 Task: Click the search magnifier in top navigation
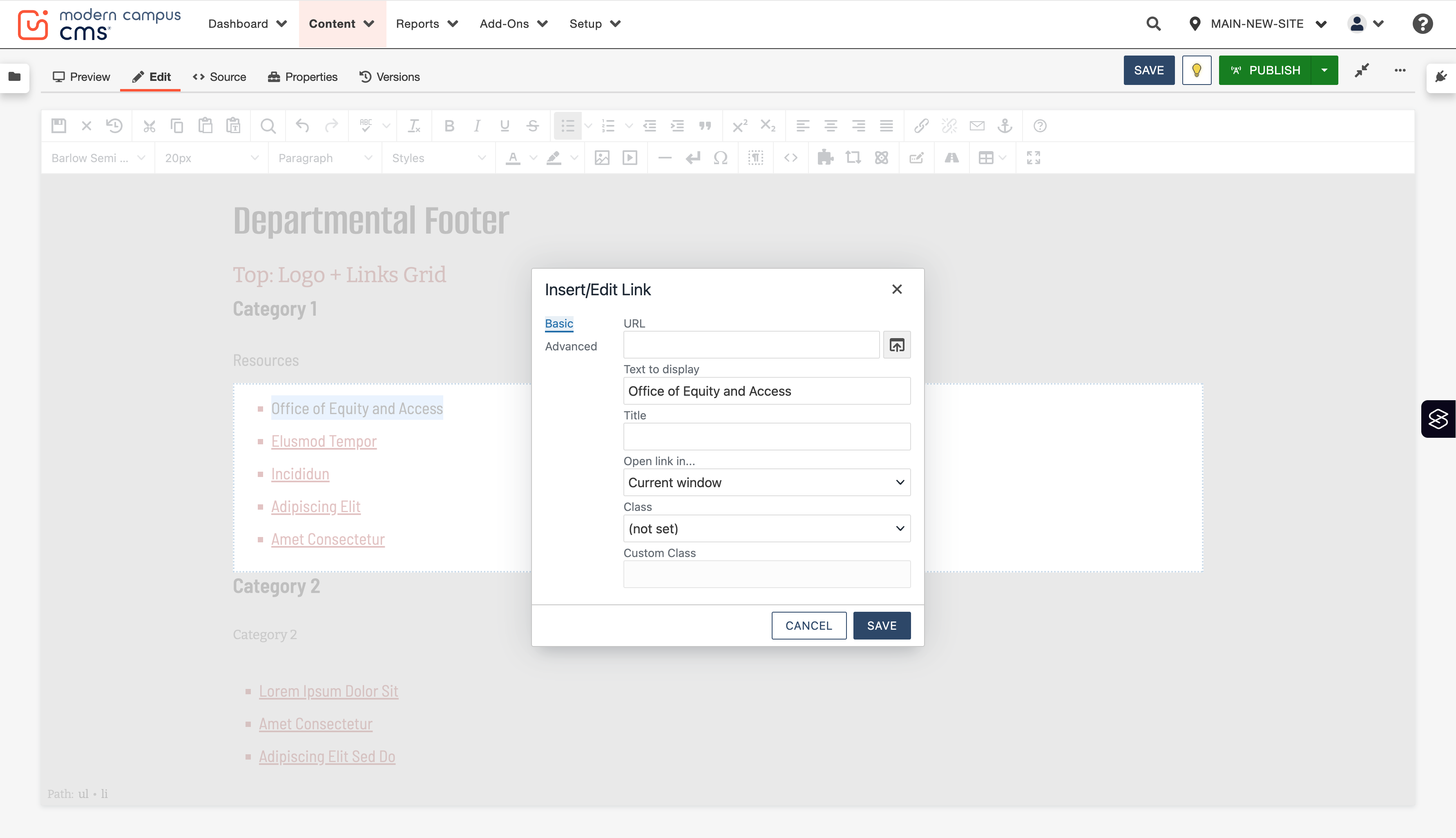click(x=1153, y=24)
